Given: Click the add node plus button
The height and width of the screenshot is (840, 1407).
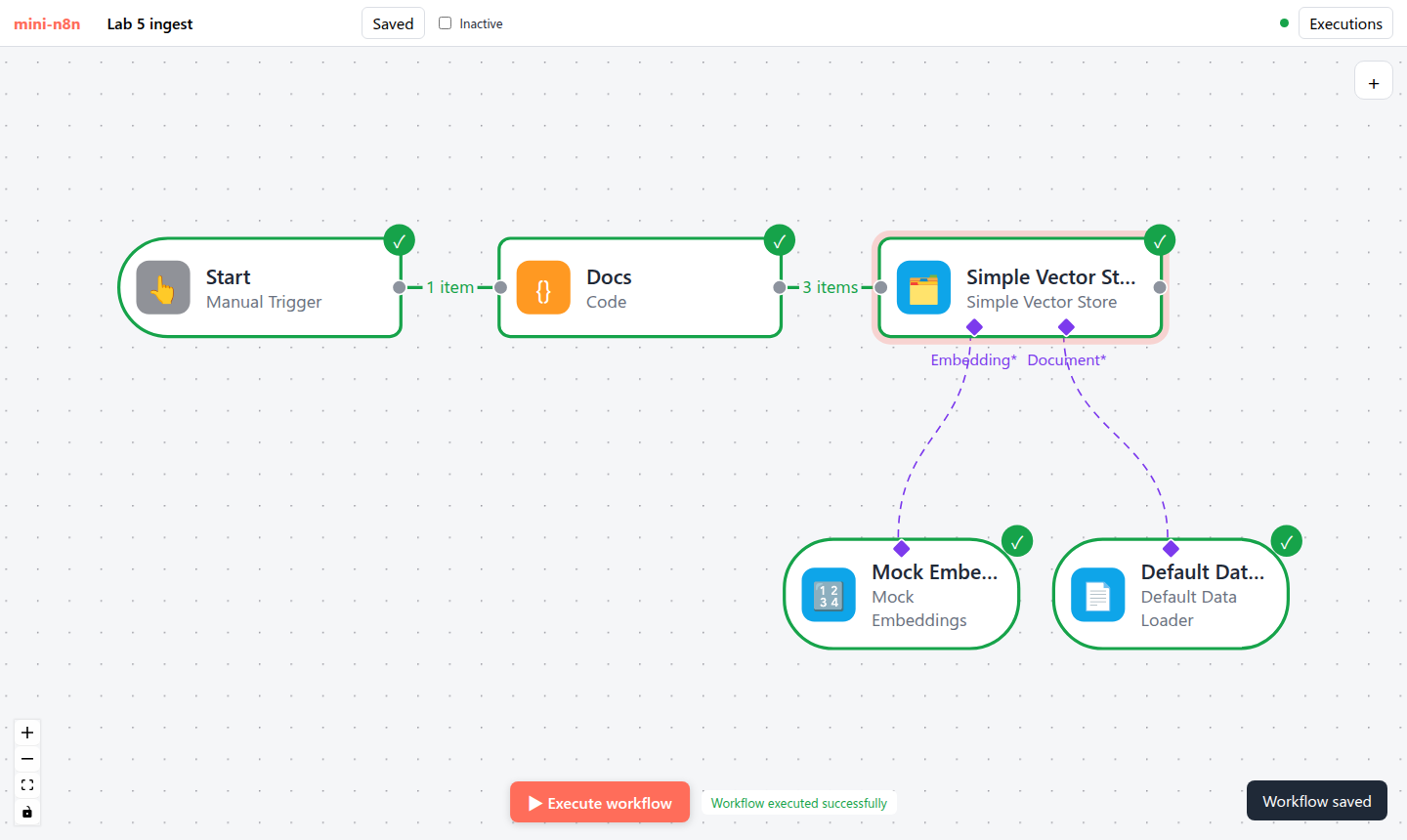Looking at the screenshot, I should 1373,80.
